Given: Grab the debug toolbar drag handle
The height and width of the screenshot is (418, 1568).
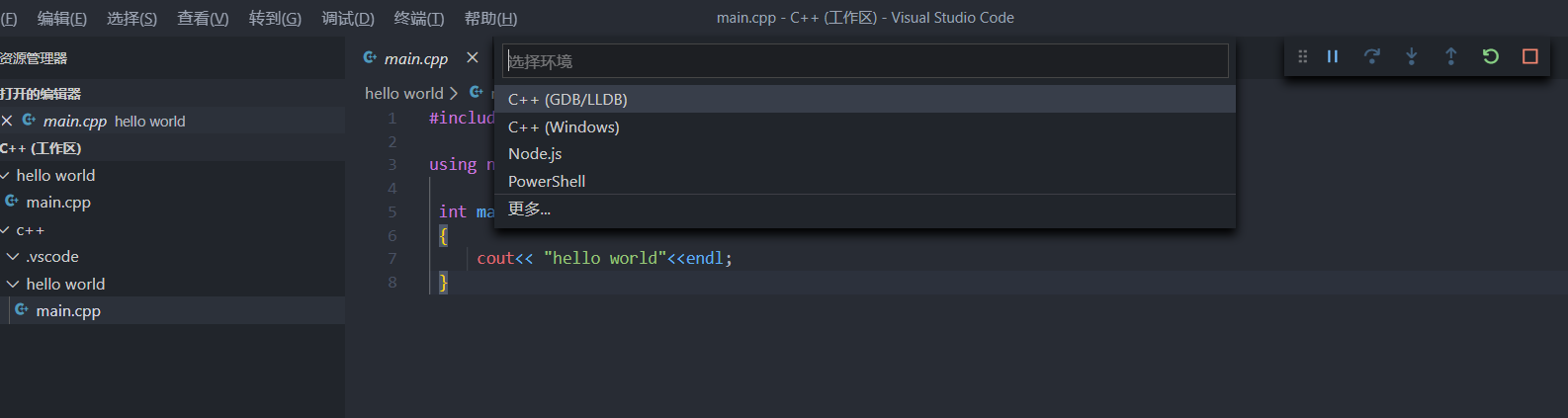Looking at the screenshot, I should click(1303, 57).
